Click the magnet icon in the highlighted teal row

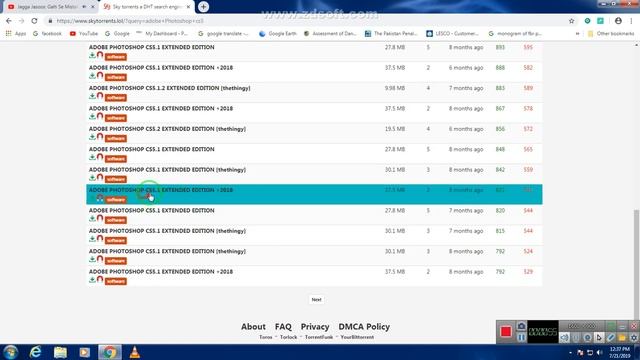[x=100, y=198]
